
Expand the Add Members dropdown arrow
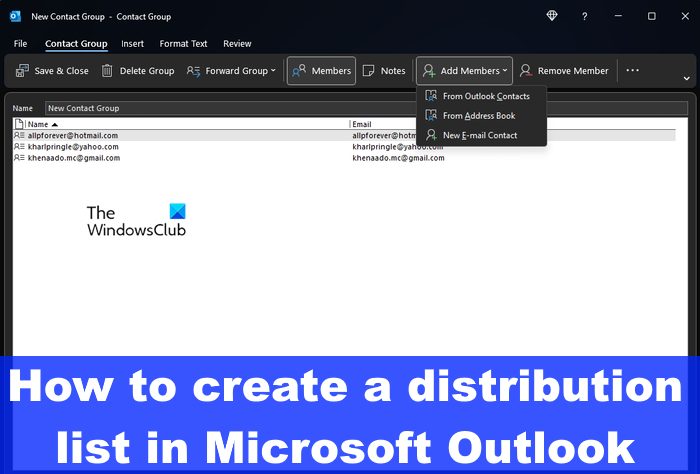pyautogui.click(x=504, y=71)
